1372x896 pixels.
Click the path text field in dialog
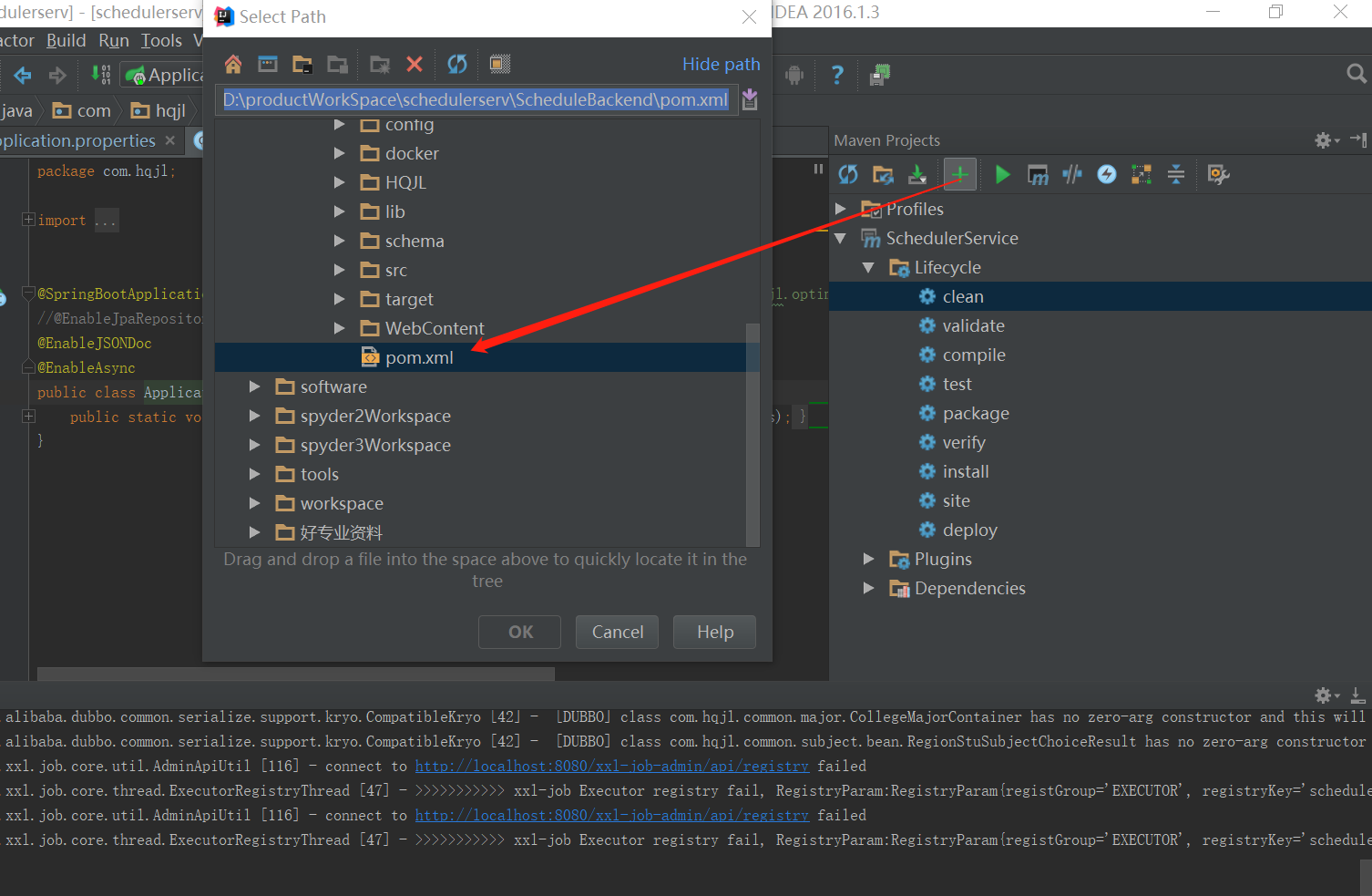(x=476, y=99)
